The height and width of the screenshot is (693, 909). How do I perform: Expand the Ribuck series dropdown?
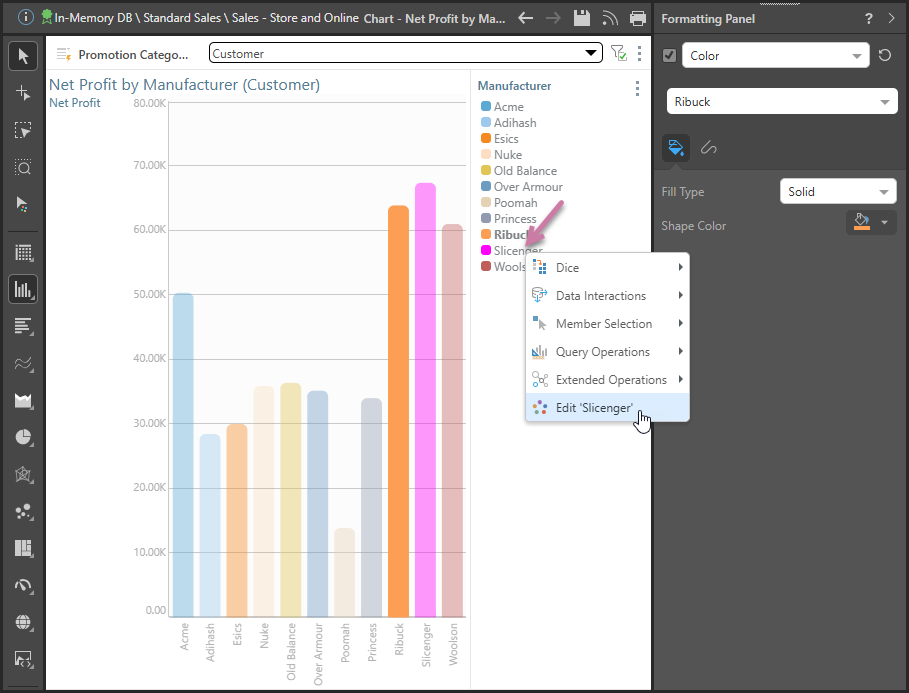(x=781, y=102)
